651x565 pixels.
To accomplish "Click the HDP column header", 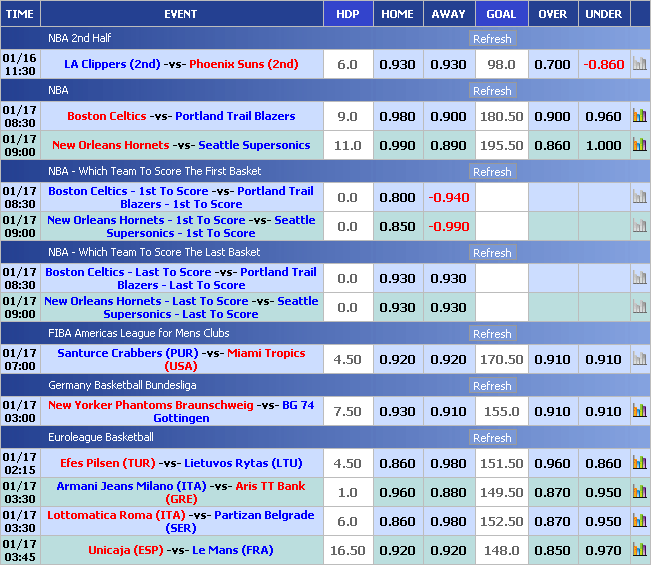I will click(347, 14).
